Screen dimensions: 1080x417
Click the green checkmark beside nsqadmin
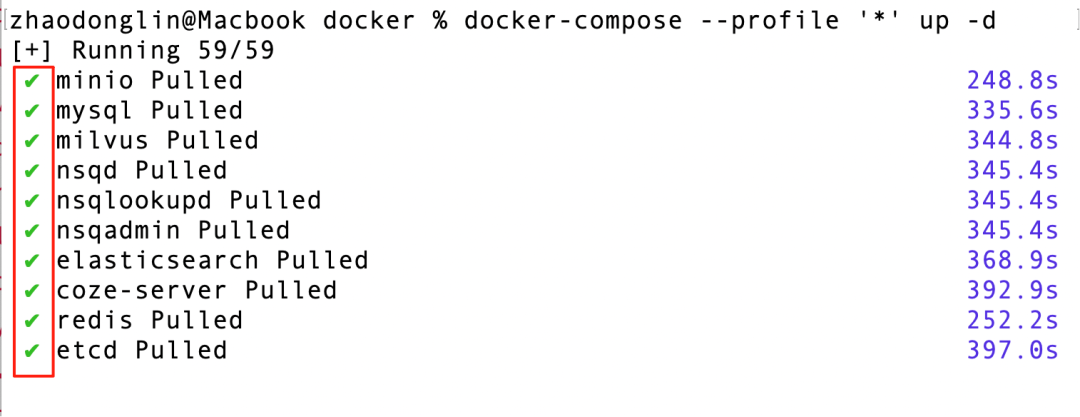pyautogui.click(x=31, y=230)
